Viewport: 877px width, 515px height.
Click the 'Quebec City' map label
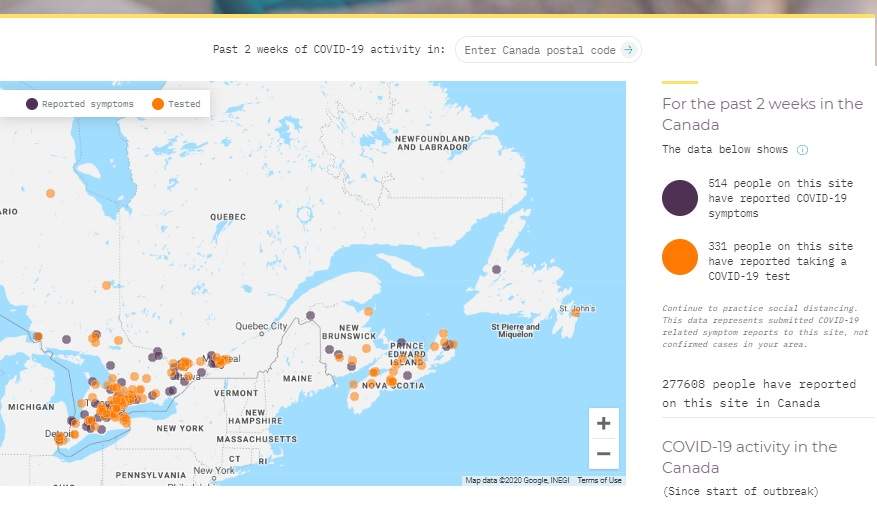click(261, 325)
